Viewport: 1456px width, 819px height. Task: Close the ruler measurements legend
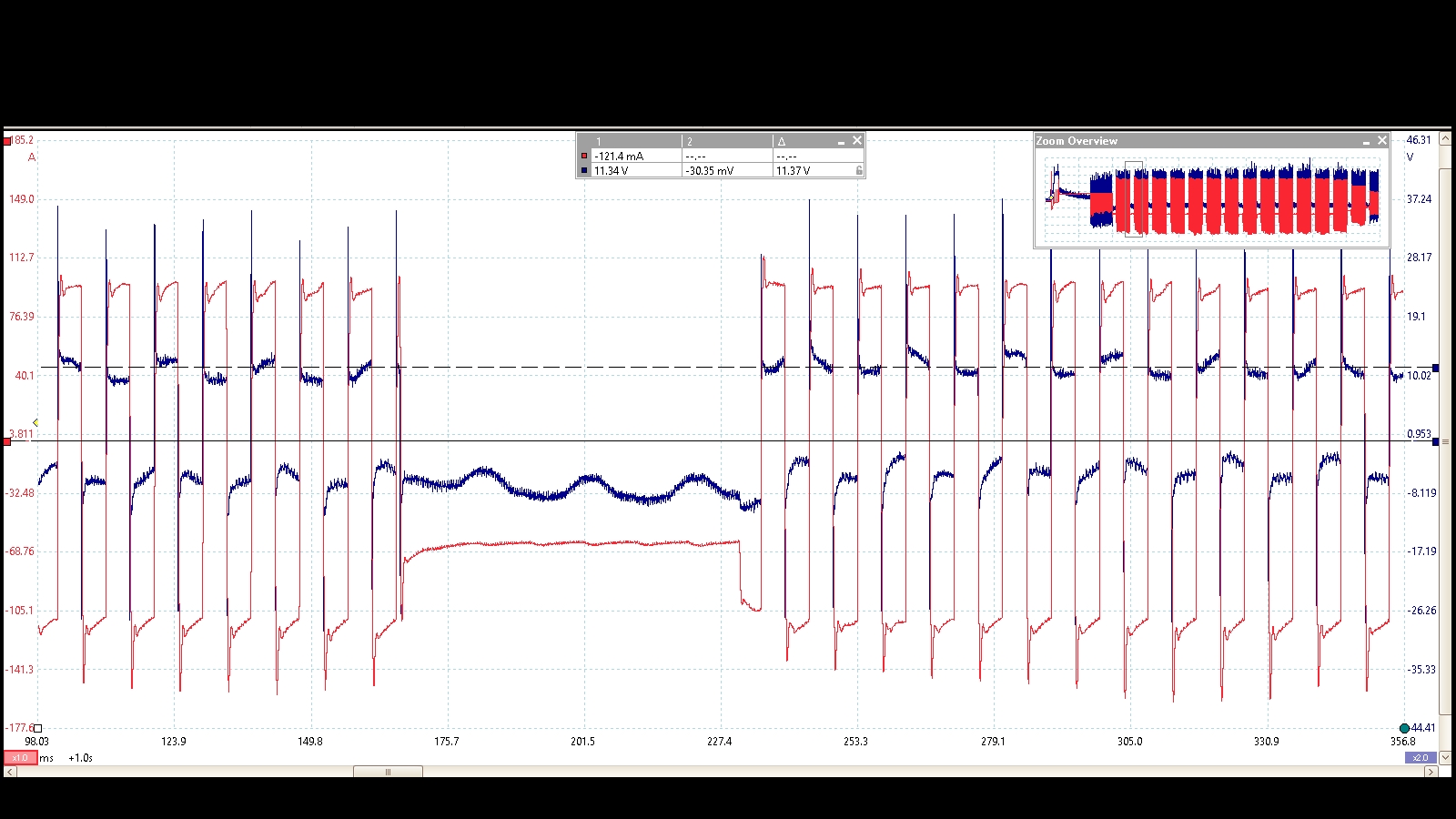pyautogui.click(x=856, y=140)
